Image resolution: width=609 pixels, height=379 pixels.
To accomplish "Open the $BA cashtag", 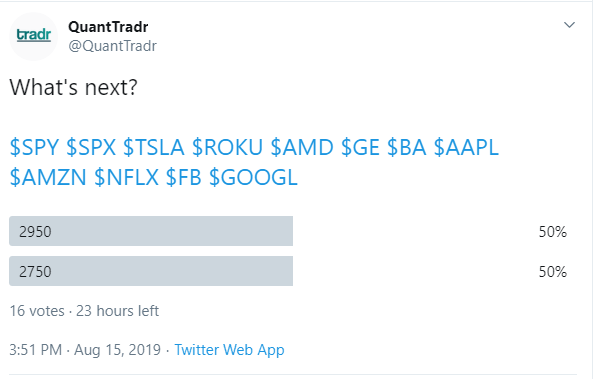I will coord(406,148).
